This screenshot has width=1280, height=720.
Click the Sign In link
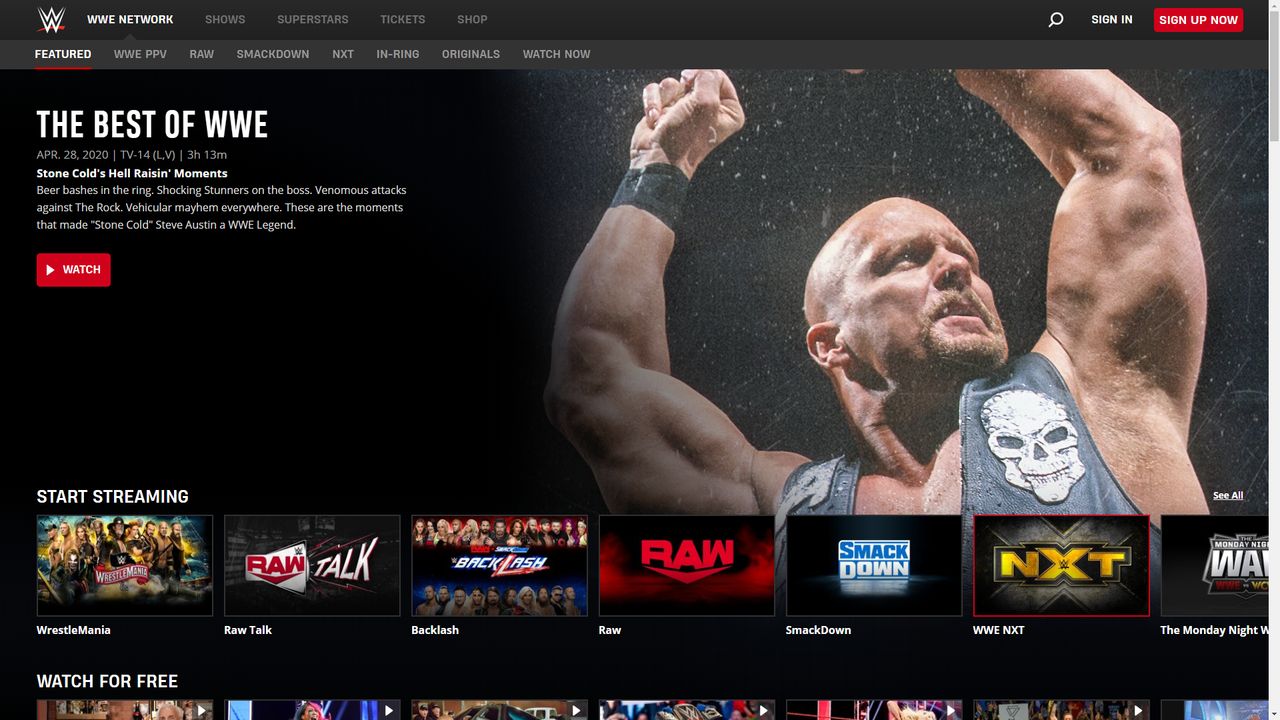pos(1112,19)
